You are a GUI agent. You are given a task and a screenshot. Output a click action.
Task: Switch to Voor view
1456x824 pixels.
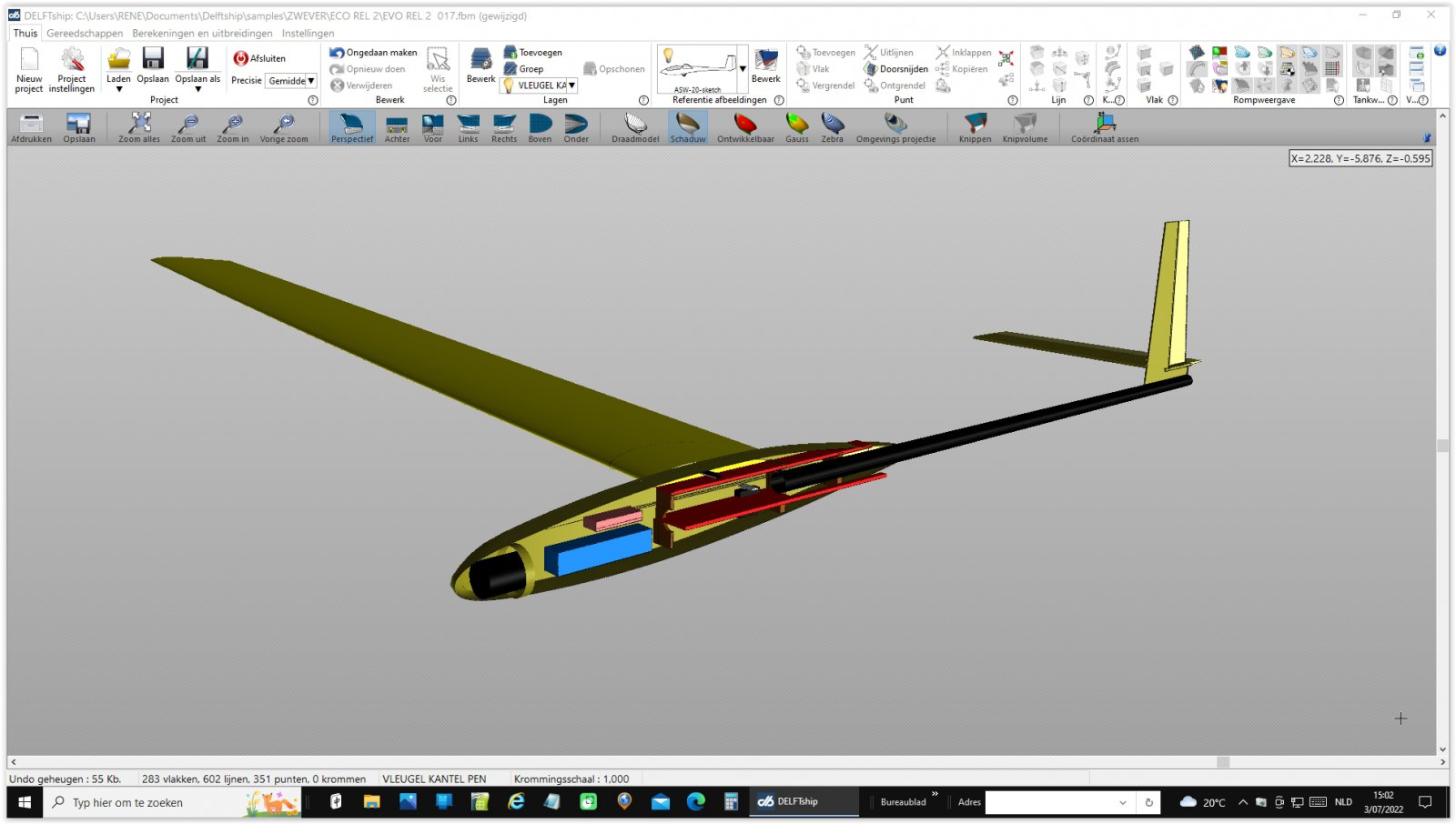pos(433,127)
